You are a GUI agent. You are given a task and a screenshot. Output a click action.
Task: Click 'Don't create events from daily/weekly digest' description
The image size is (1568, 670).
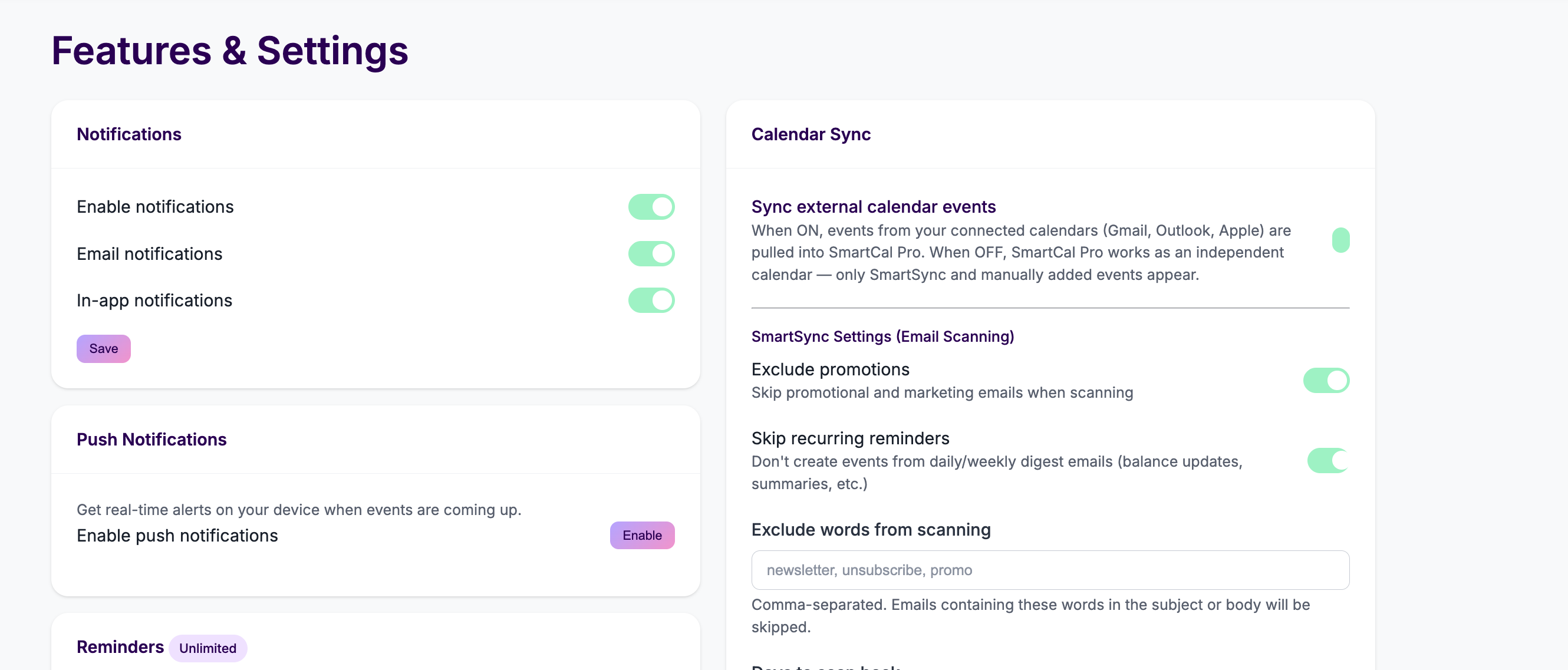[x=996, y=473]
